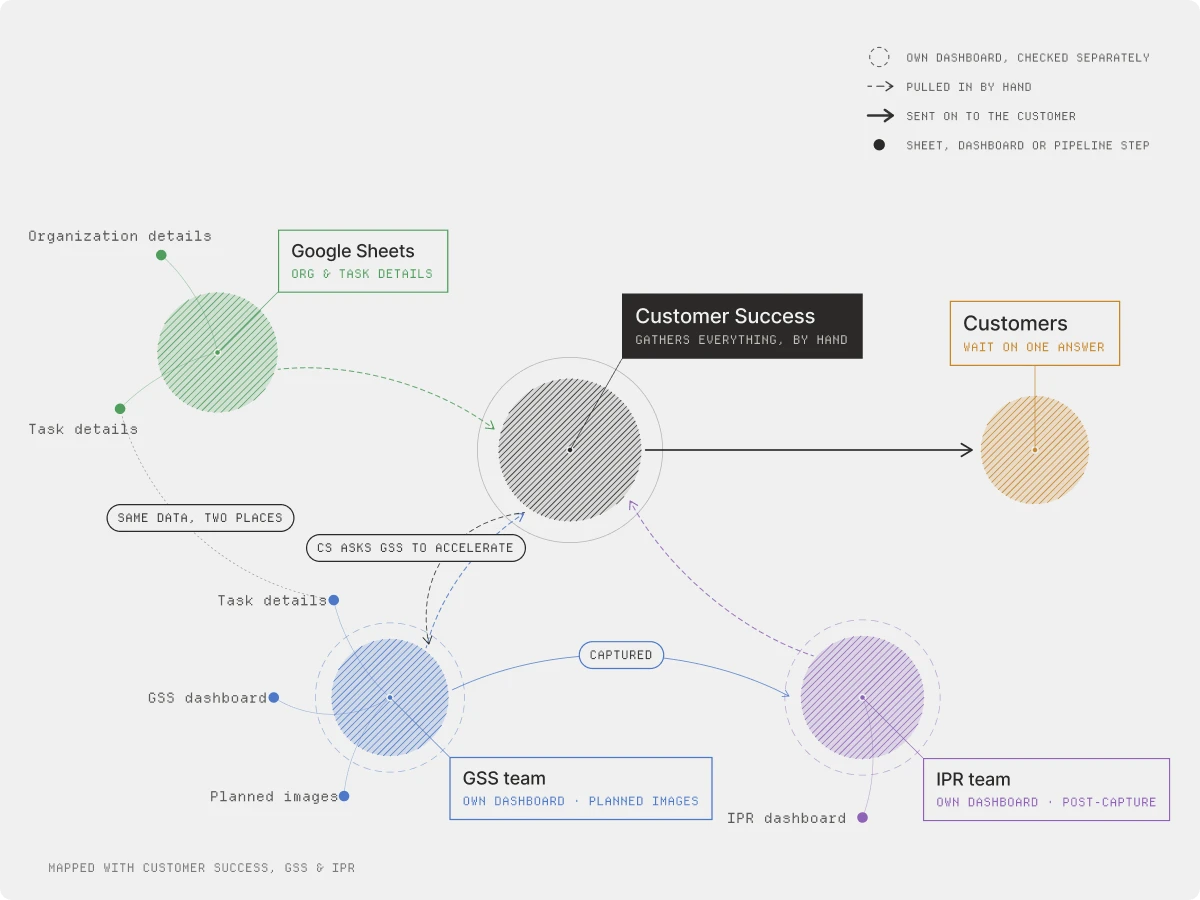The width and height of the screenshot is (1200, 900).
Task: Click the blue GSS team hatched circle
Action: (x=390, y=697)
